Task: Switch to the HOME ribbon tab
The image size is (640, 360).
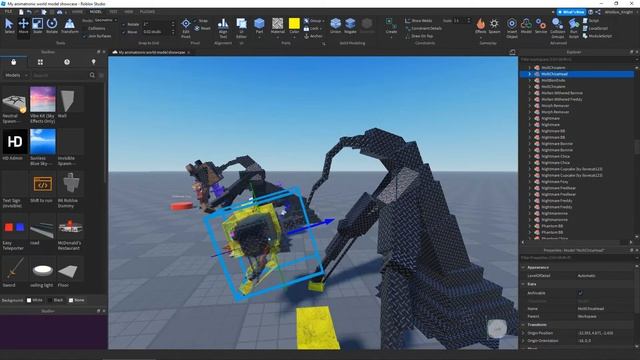Action: click(x=77, y=12)
